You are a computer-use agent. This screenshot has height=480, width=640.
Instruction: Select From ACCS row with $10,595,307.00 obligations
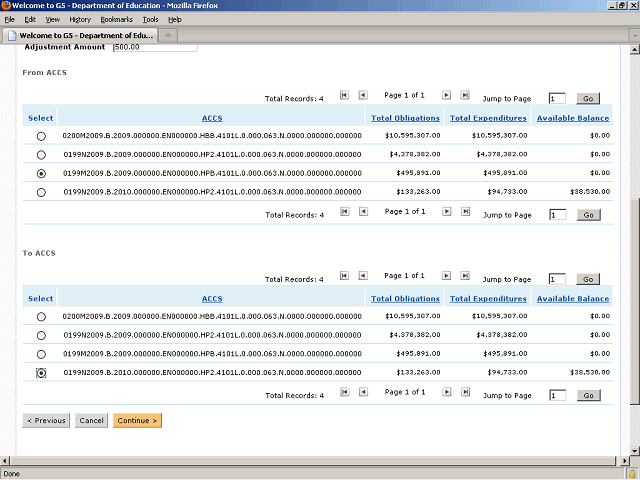click(x=41, y=135)
